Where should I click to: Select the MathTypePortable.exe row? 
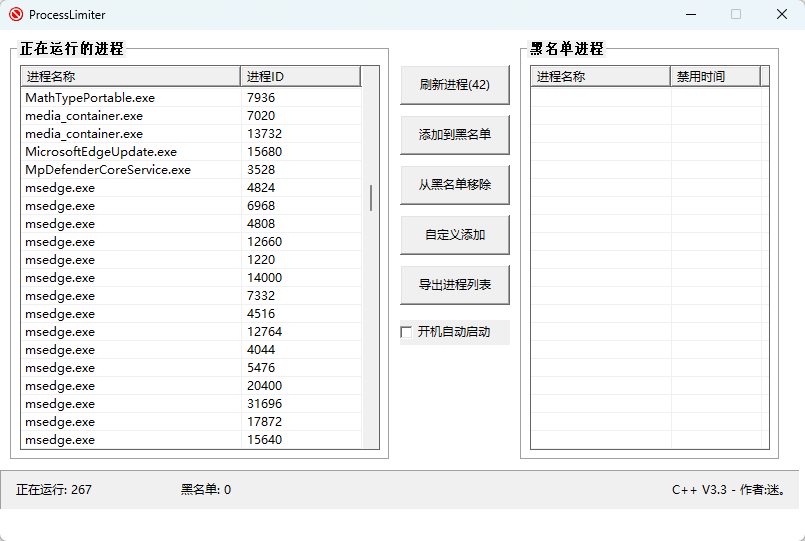click(x=191, y=98)
